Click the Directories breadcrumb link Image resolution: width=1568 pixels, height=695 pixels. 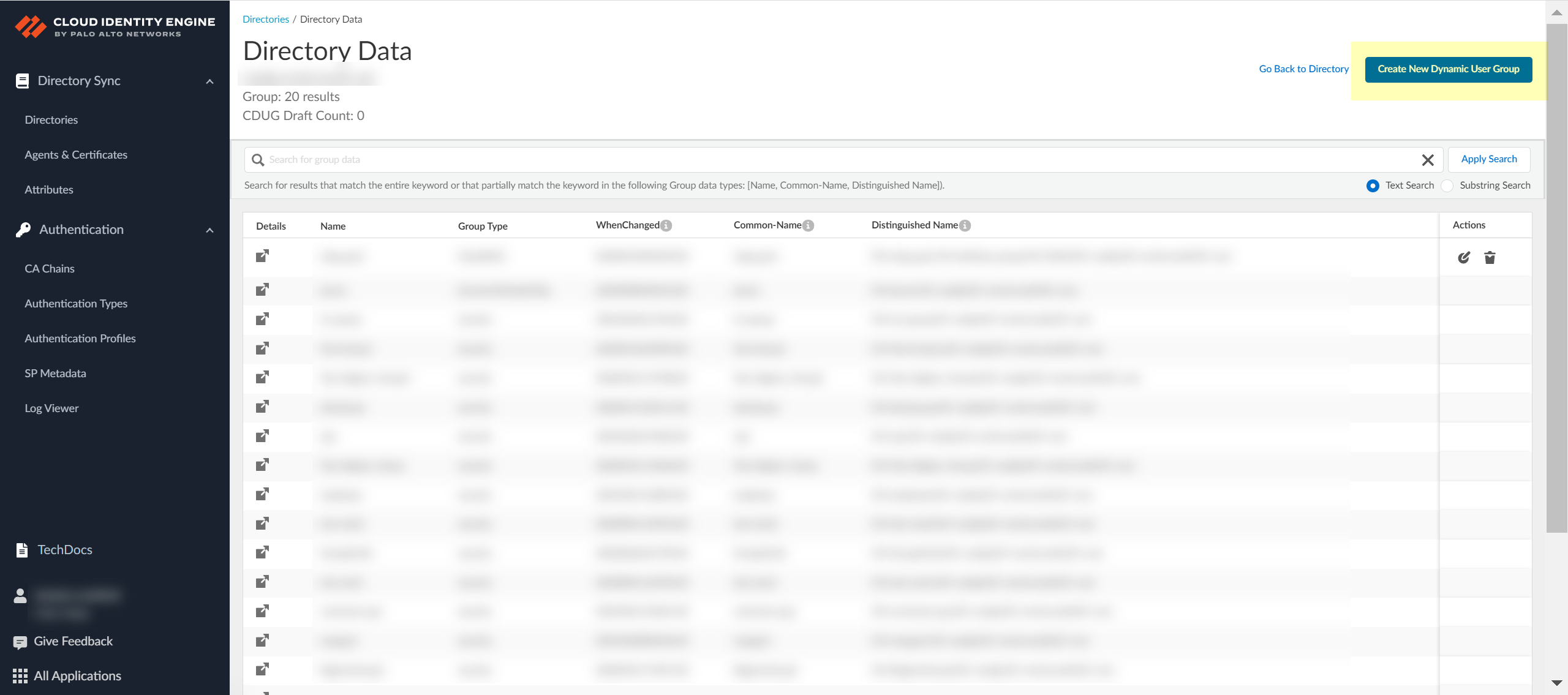coord(265,20)
